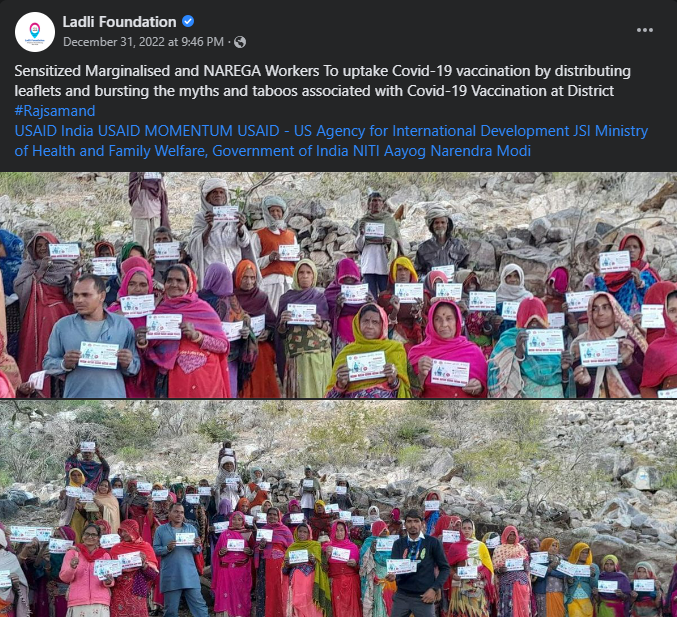Open the top close-up group photo
Viewport: 677px width, 617px height.
point(338,285)
